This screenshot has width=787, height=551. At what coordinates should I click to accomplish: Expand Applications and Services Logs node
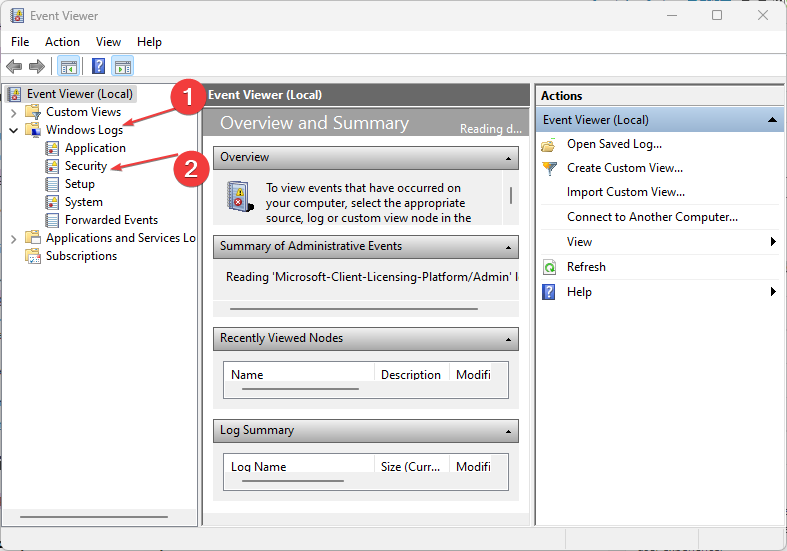(14, 239)
